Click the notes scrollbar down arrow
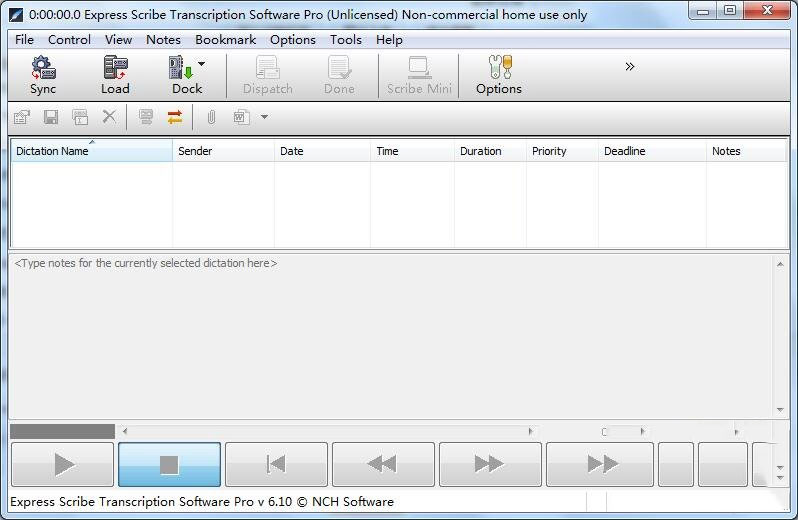This screenshot has height=520, width=798. pyautogui.click(x=780, y=410)
